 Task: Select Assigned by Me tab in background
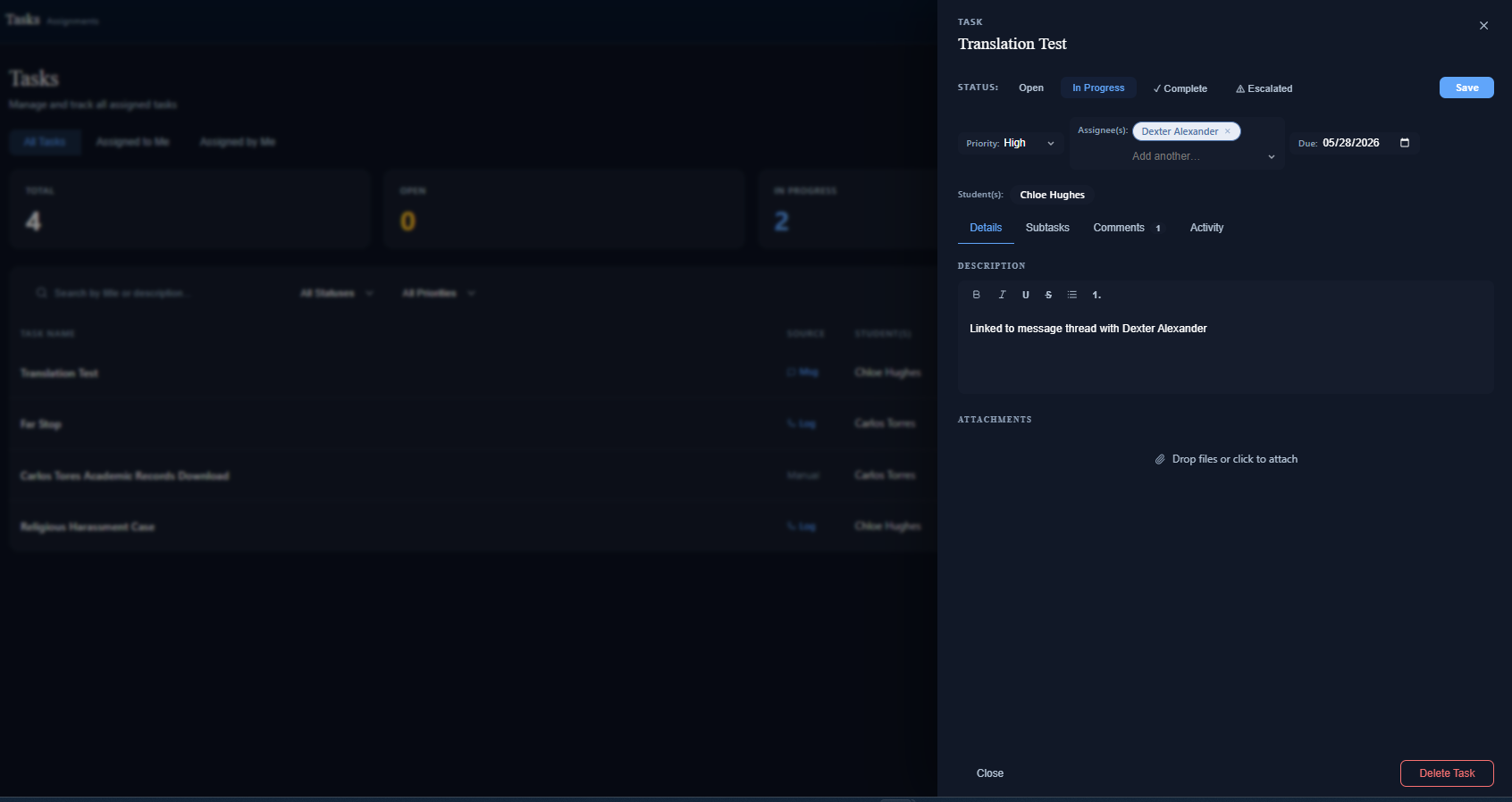pos(238,142)
